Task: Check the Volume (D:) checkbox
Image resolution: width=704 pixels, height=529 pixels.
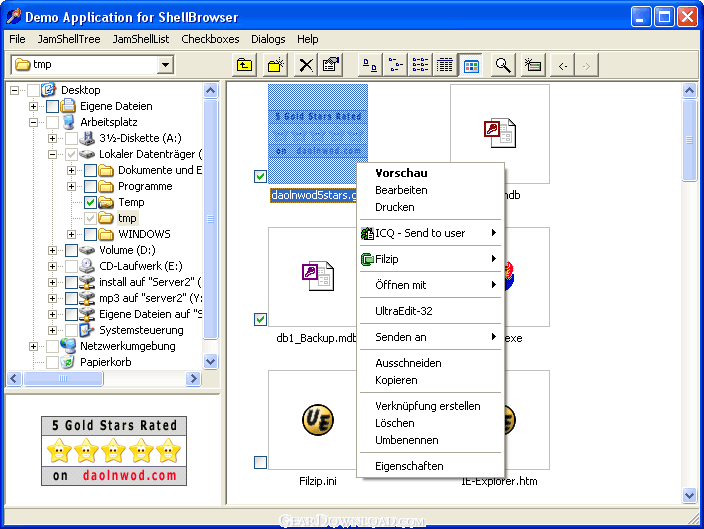Action: pos(71,250)
